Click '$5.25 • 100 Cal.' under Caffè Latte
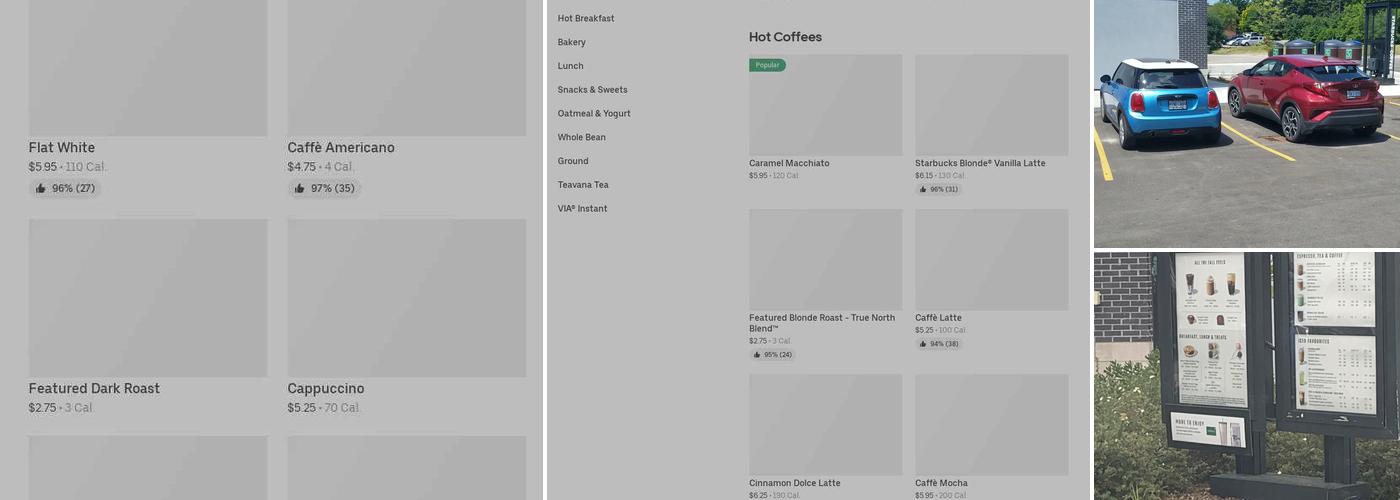This screenshot has height=500, width=1400. pyautogui.click(x=940, y=330)
